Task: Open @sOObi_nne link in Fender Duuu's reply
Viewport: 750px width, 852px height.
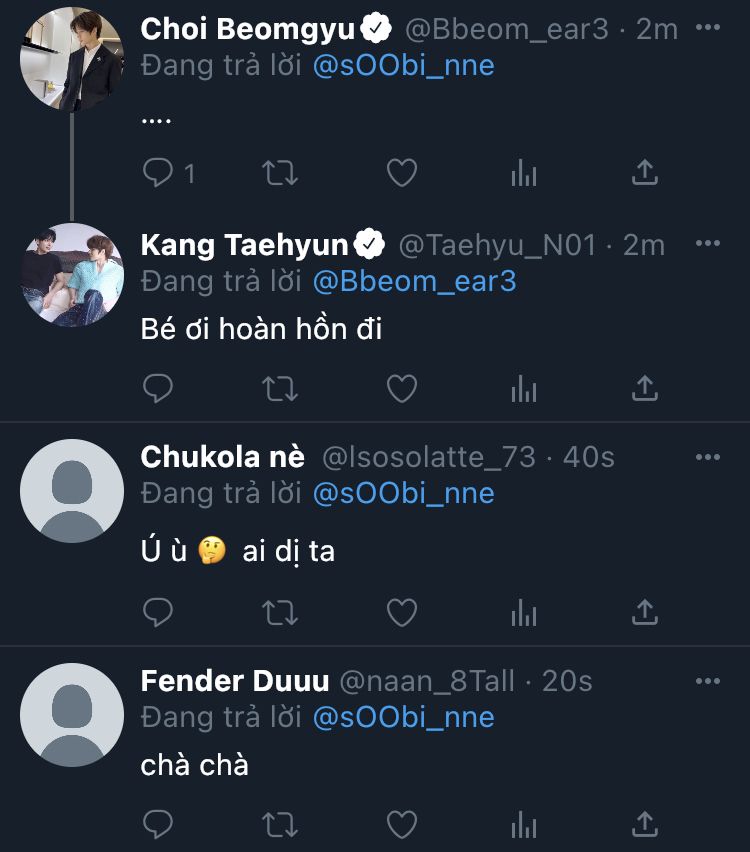Action: pyautogui.click(x=403, y=717)
